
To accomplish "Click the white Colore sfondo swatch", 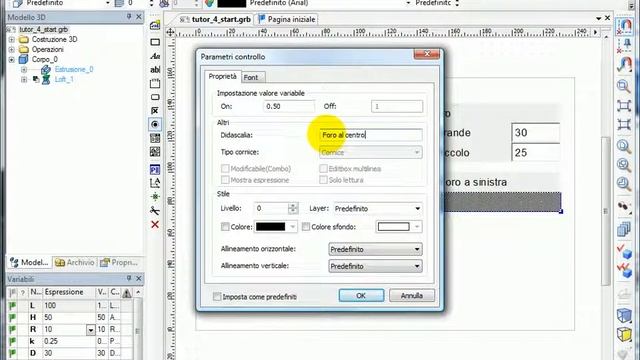I will pyautogui.click(x=393, y=227).
